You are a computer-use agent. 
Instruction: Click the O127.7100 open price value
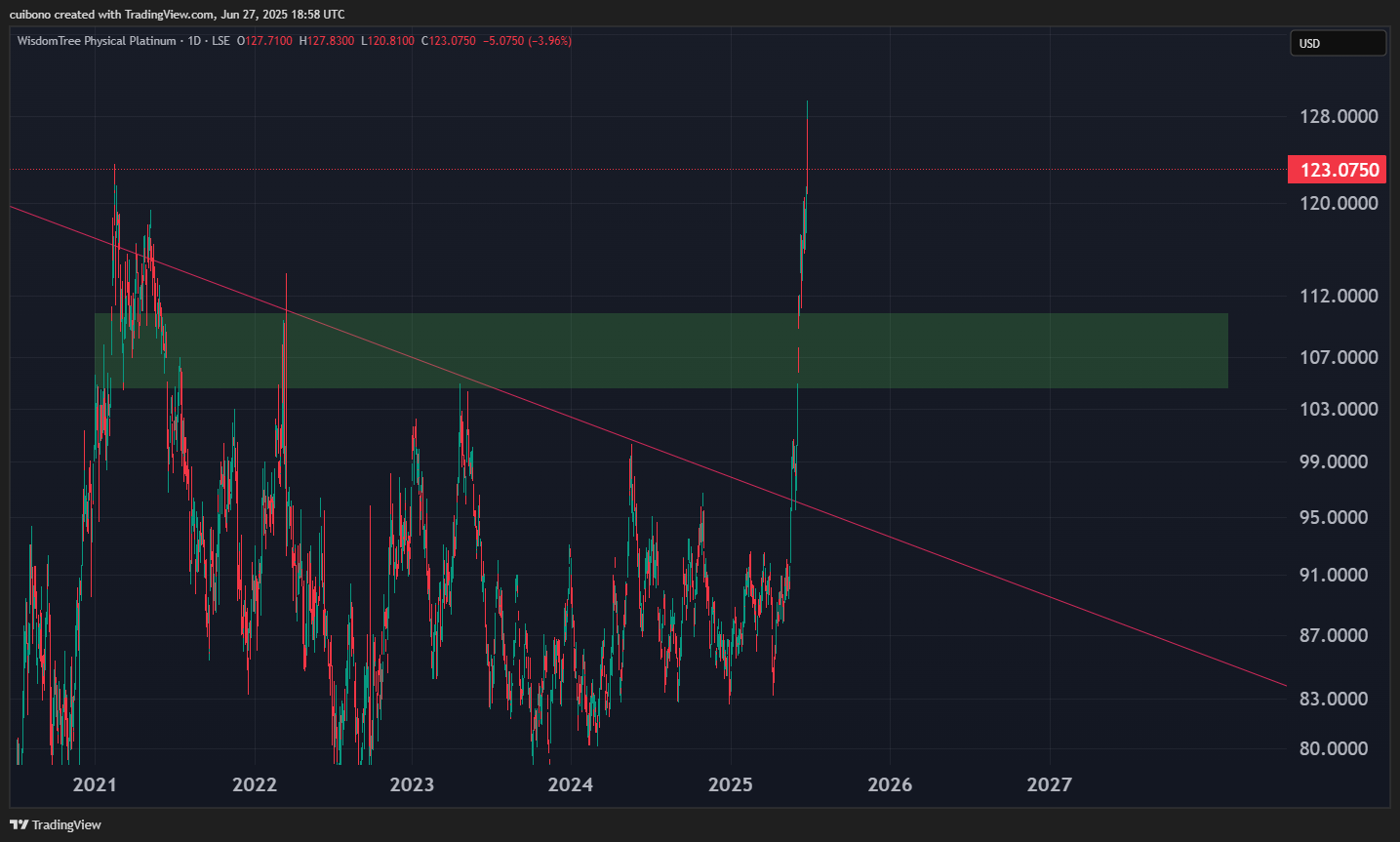pyautogui.click(x=264, y=41)
